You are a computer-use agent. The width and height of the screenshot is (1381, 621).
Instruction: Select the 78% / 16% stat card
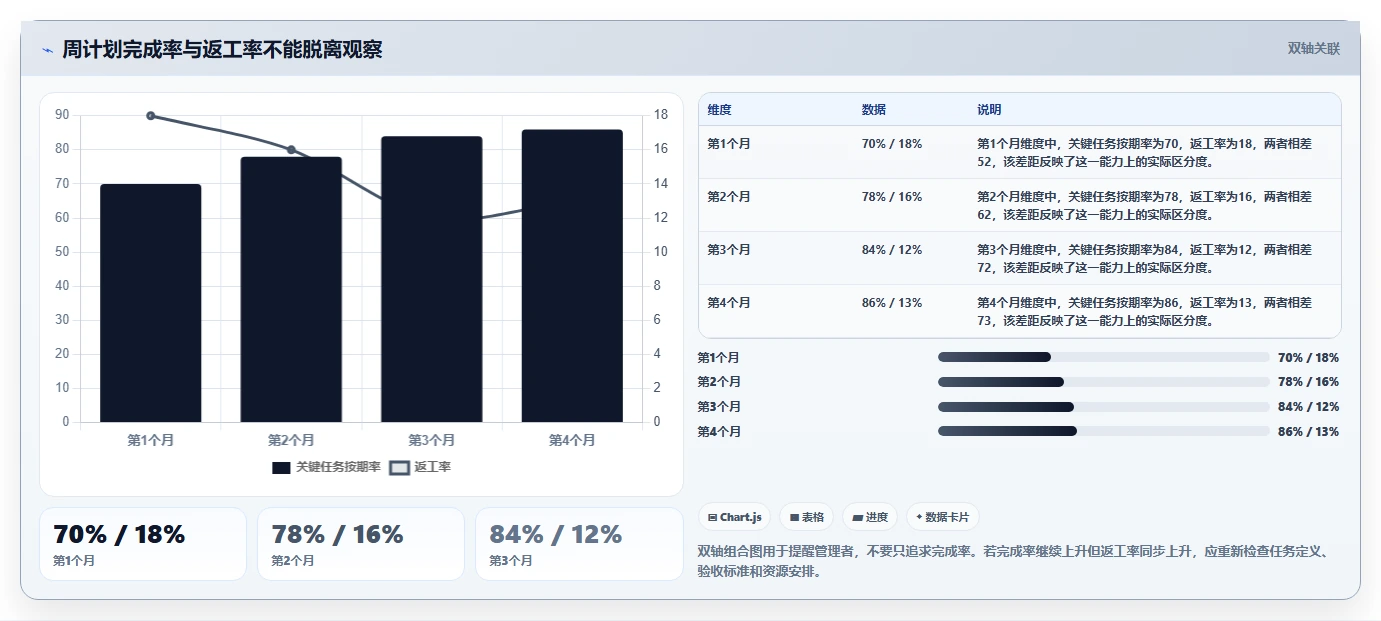tap(361, 544)
